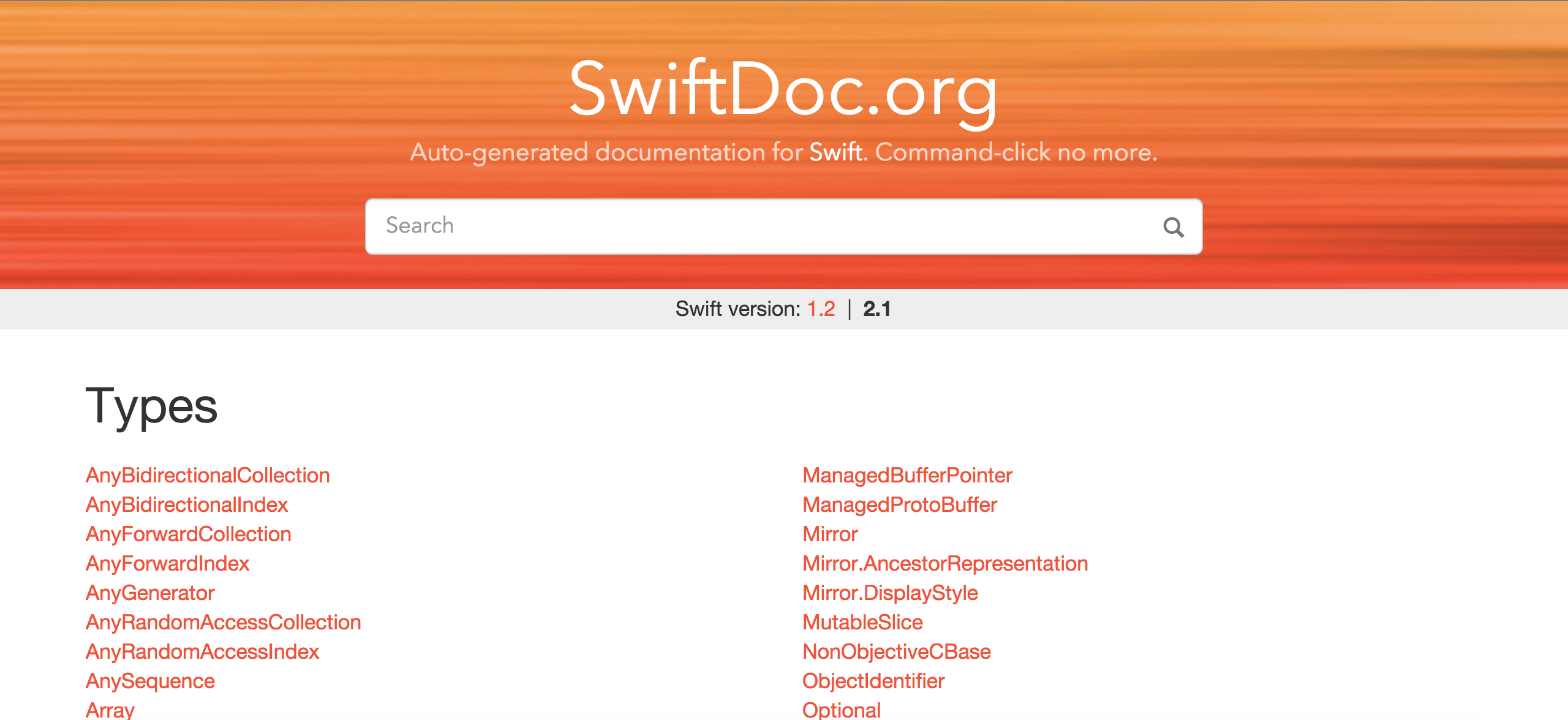Open the ObjectIdentifier type page
Image resolution: width=1568 pixels, height=720 pixels.
(873, 680)
